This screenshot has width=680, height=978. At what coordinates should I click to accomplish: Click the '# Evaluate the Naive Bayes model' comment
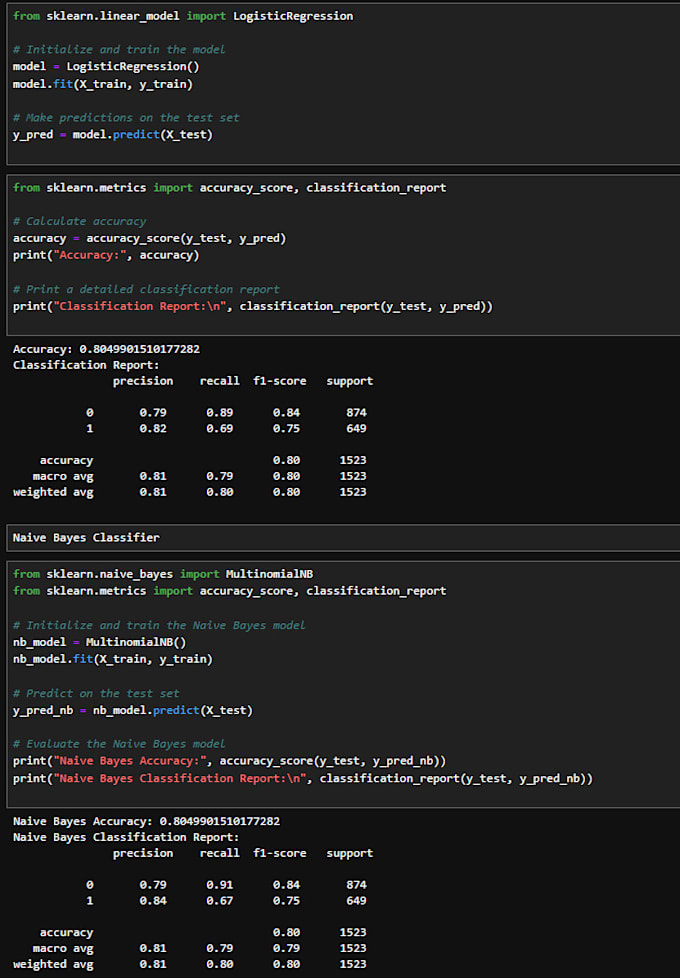pyautogui.click(x=119, y=744)
